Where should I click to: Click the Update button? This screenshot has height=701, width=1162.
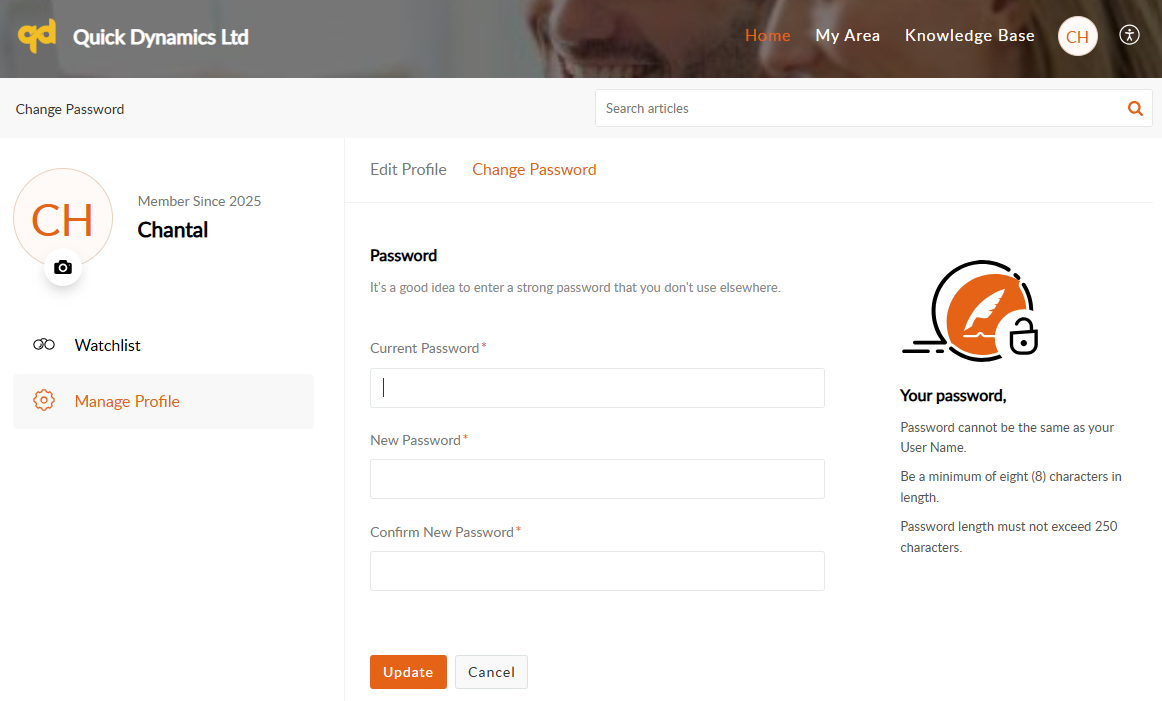[408, 672]
